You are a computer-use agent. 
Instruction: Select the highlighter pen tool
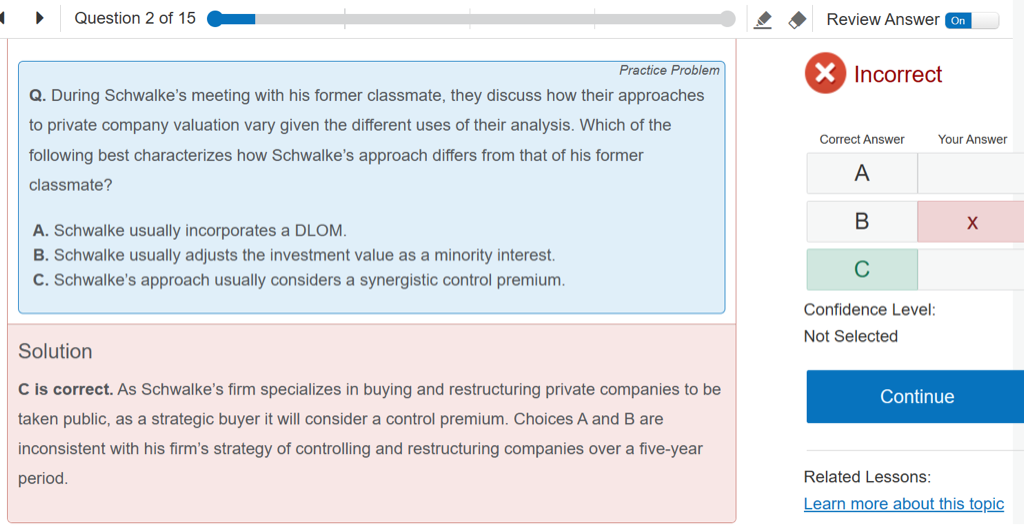tap(763, 20)
